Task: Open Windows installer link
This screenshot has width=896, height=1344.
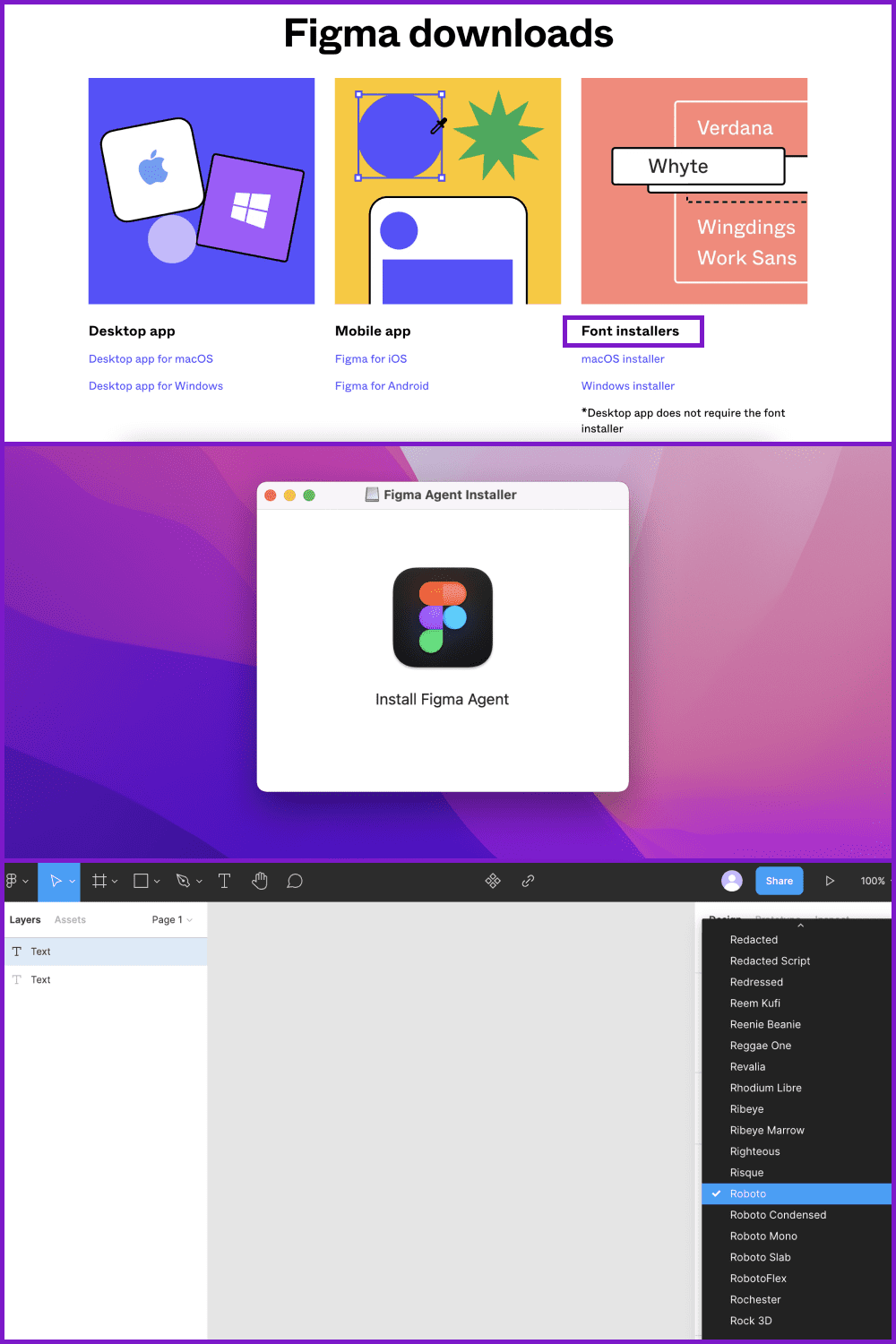Action: pos(628,386)
